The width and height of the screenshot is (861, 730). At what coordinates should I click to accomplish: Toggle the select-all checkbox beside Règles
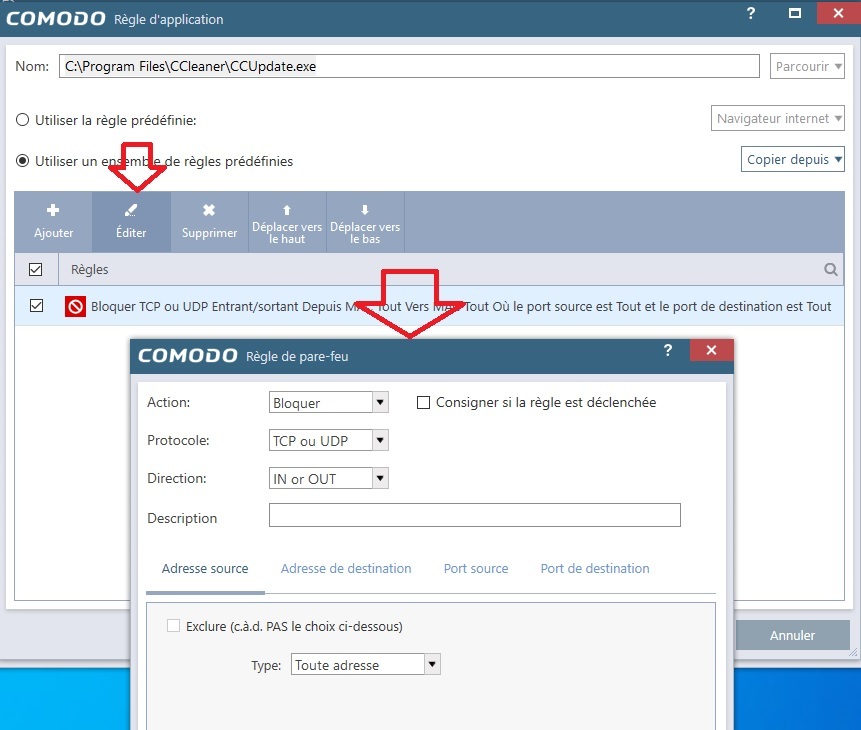pos(36,269)
